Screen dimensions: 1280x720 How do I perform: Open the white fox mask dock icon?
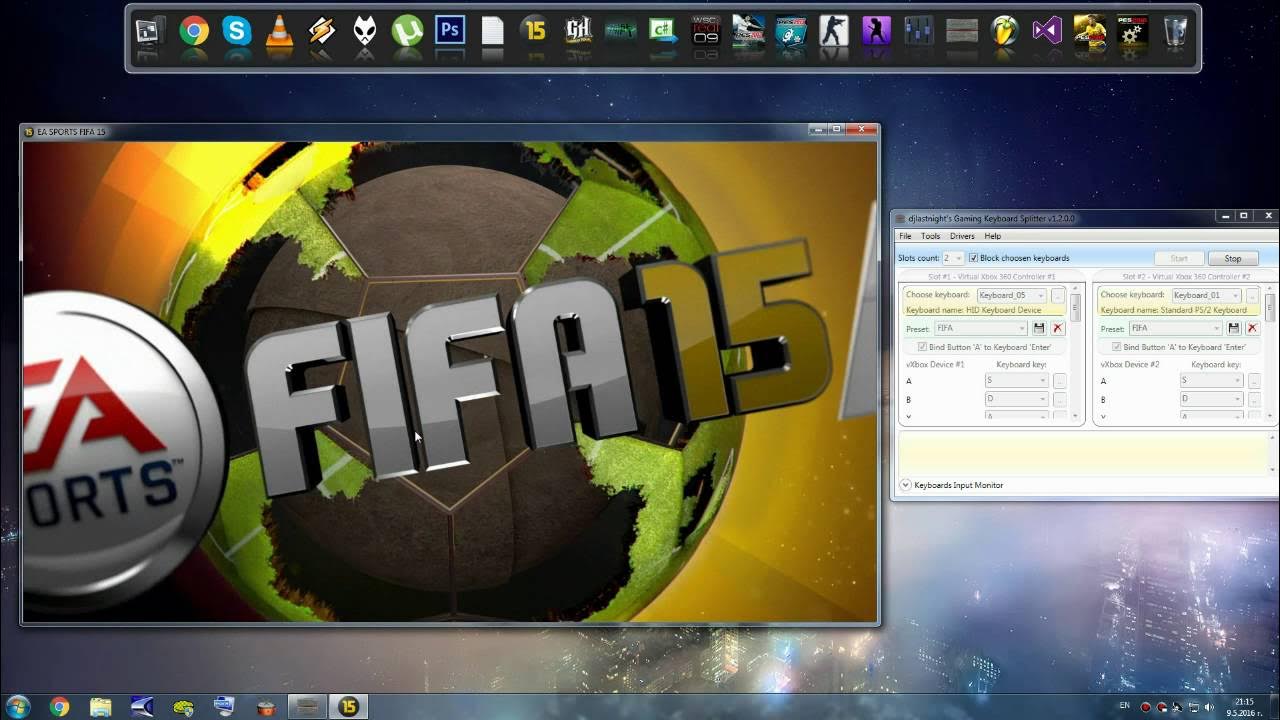(x=365, y=32)
